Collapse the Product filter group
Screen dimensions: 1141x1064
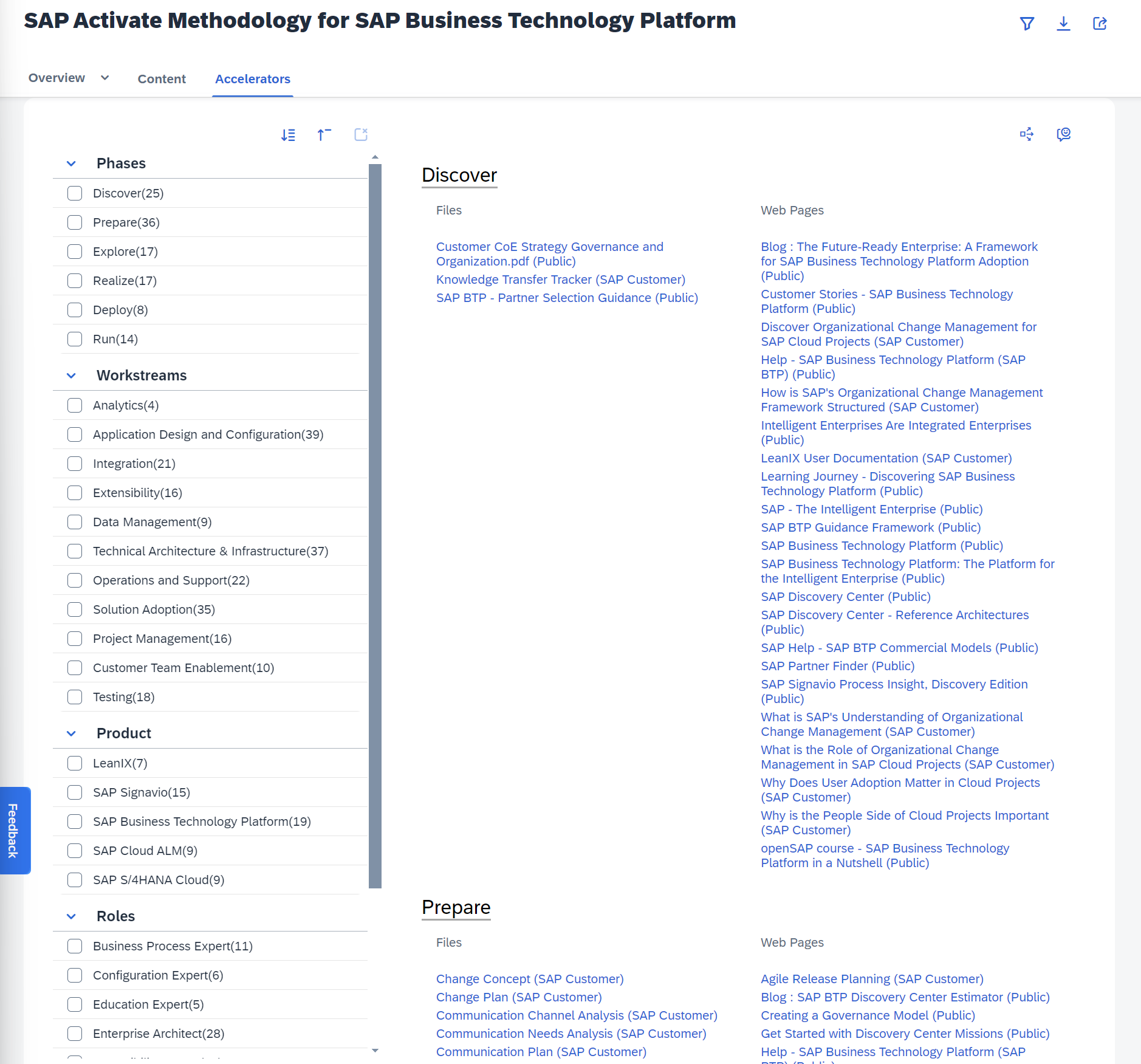pyautogui.click(x=71, y=733)
